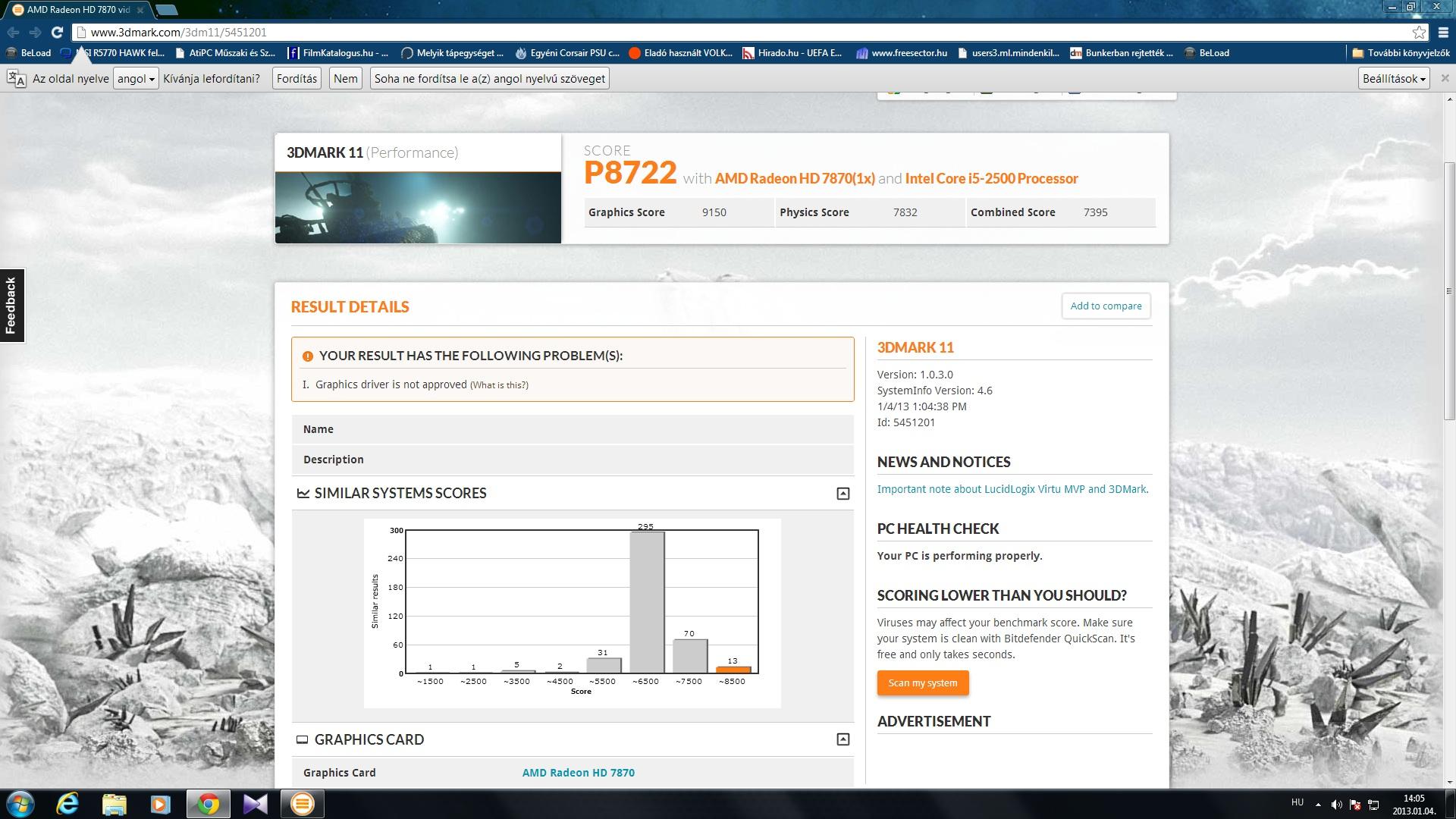This screenshot has height=819, width=1456.
Task: Click the page vertical scrollbar thumb
Action: coord(1449,290)
